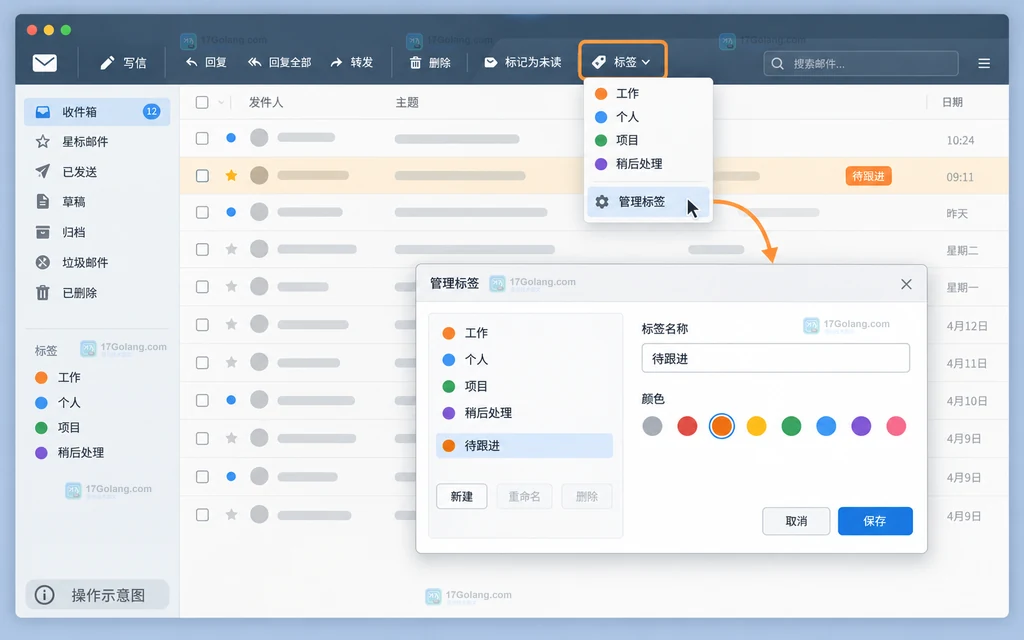Click the 新建 button in dialog

[462, 497]
